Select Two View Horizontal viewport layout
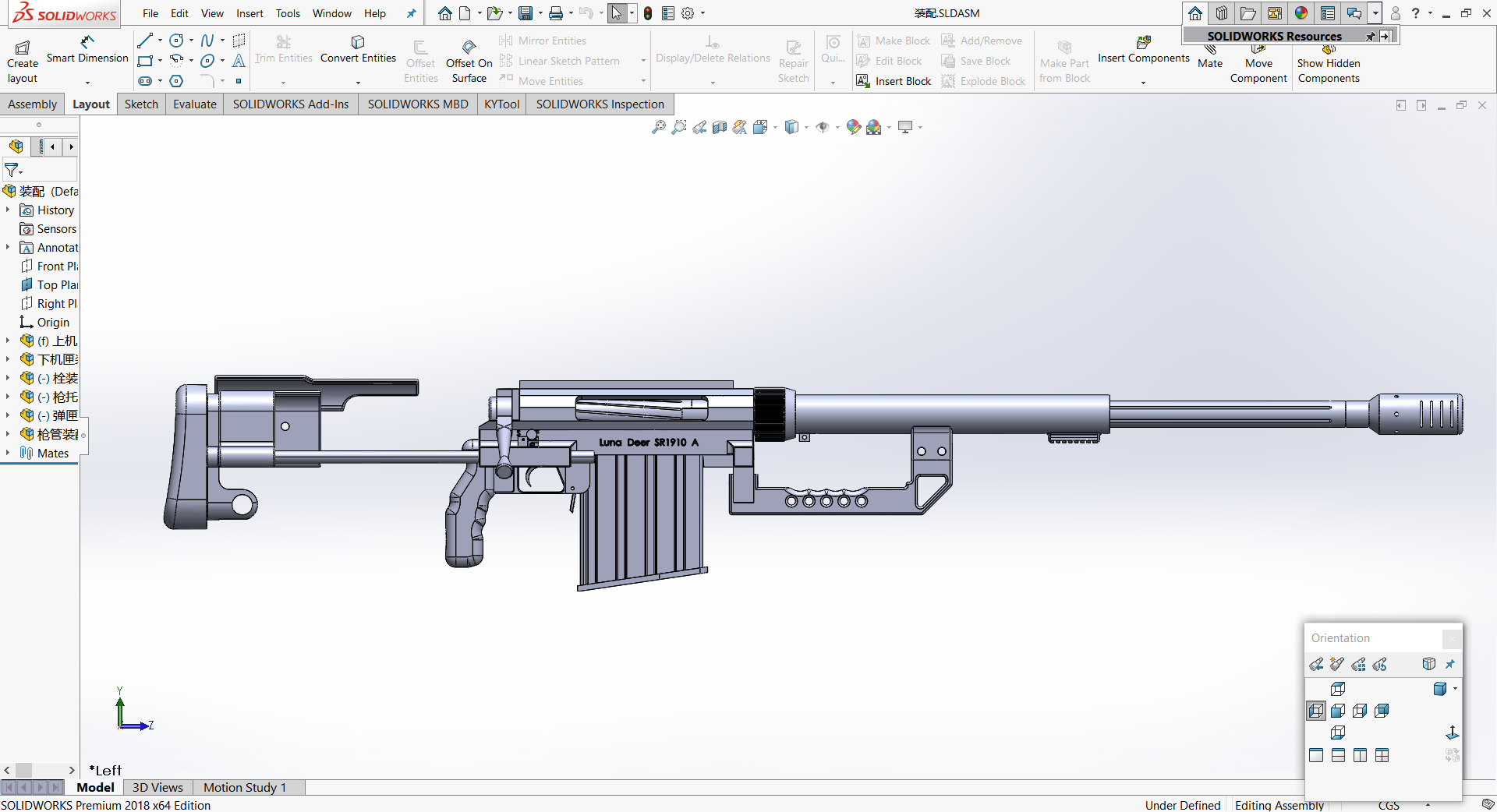This screenshot has width=1497, height=812. [x=1338, y=755]
